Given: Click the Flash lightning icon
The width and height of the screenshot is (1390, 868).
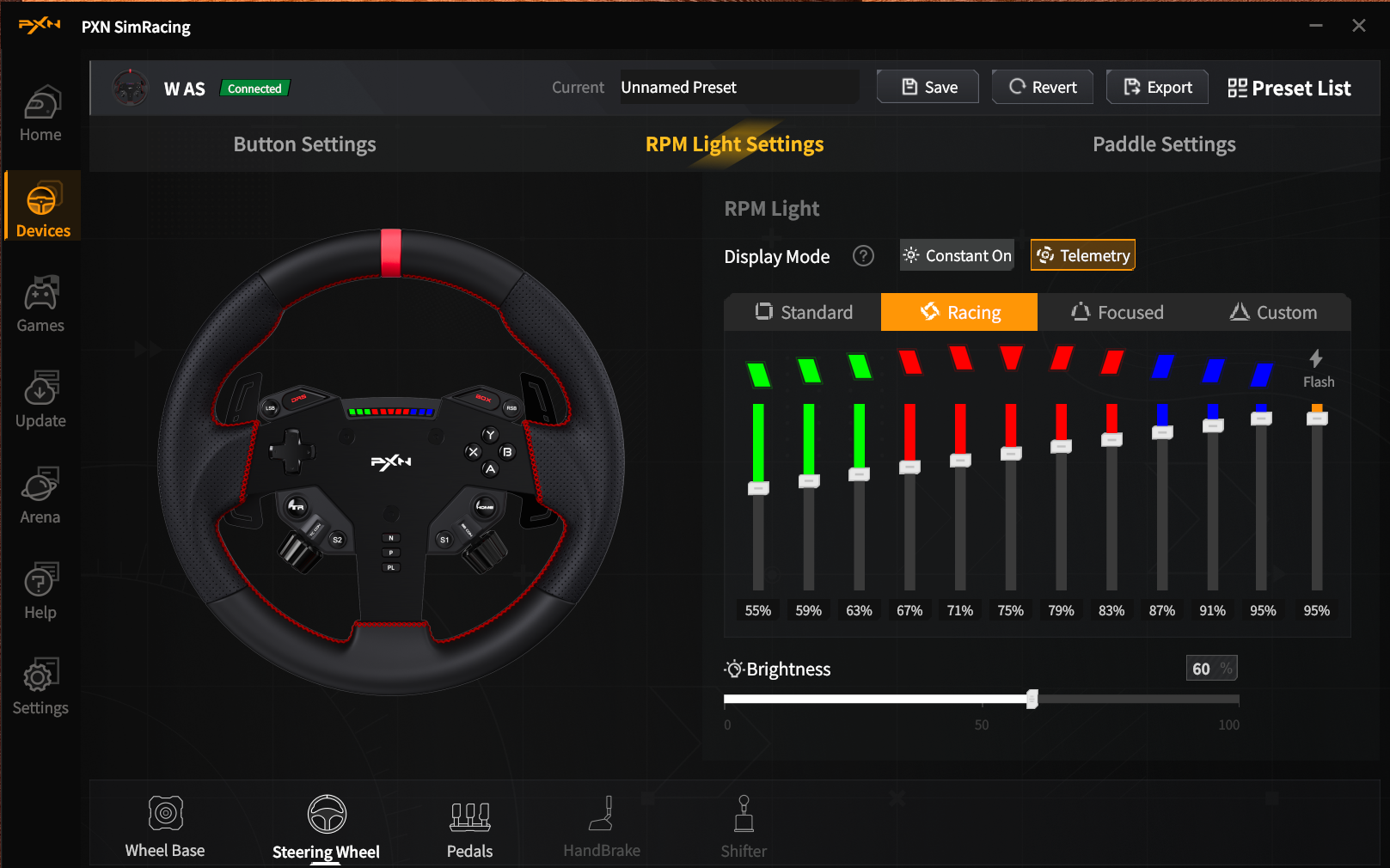Looking at the screenshot, I should (x=1316, y=359).
